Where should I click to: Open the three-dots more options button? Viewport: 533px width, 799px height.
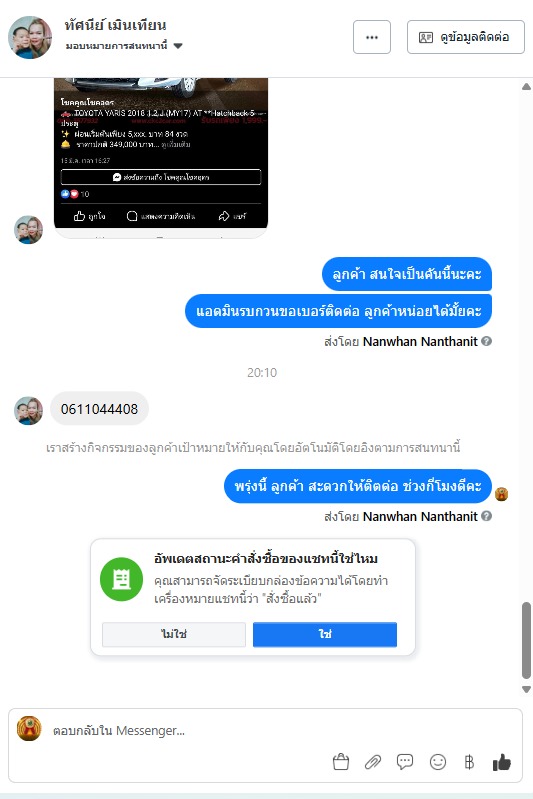pyautogui.click(x=372, y=37)
